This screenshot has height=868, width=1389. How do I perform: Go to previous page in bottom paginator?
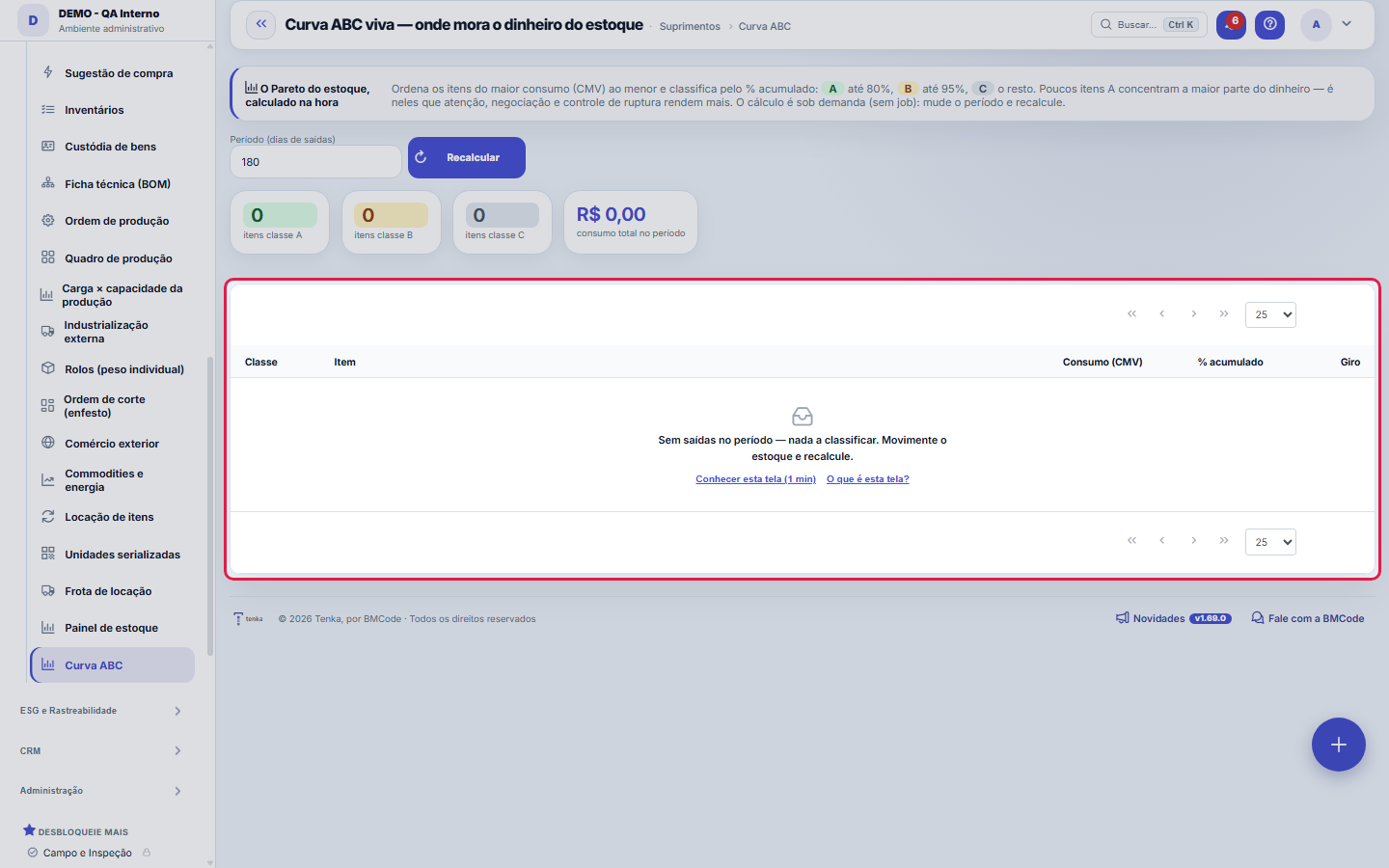tap(1162, 541)
